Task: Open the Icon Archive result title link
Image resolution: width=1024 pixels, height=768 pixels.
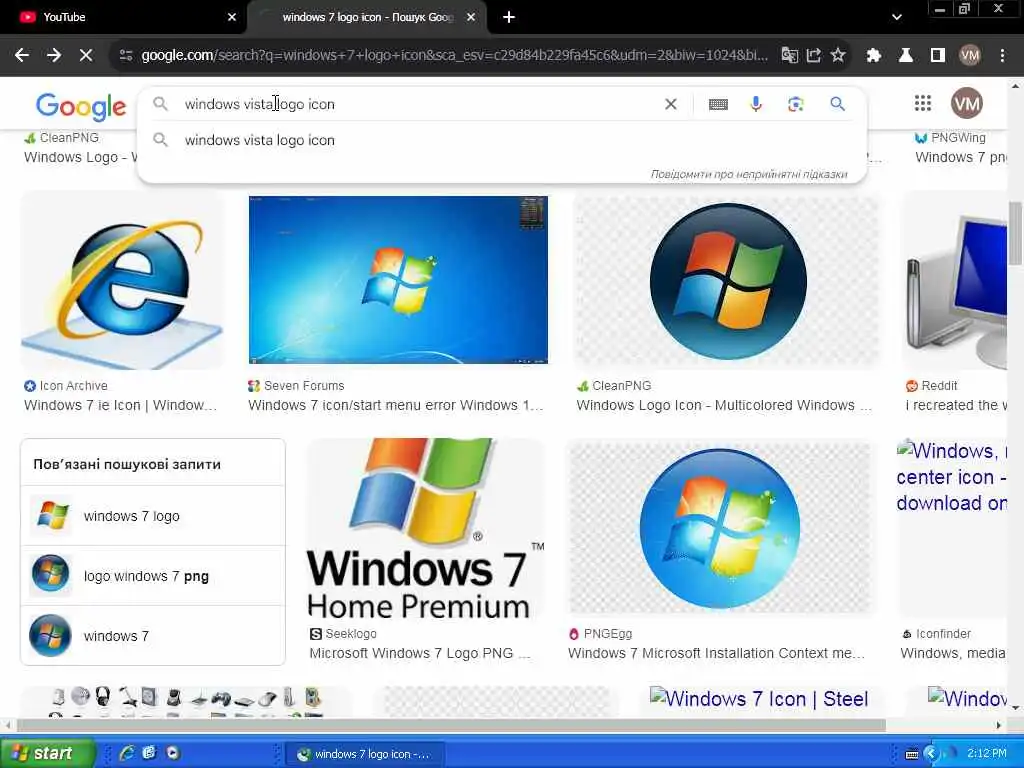Action: pos(120,406)
